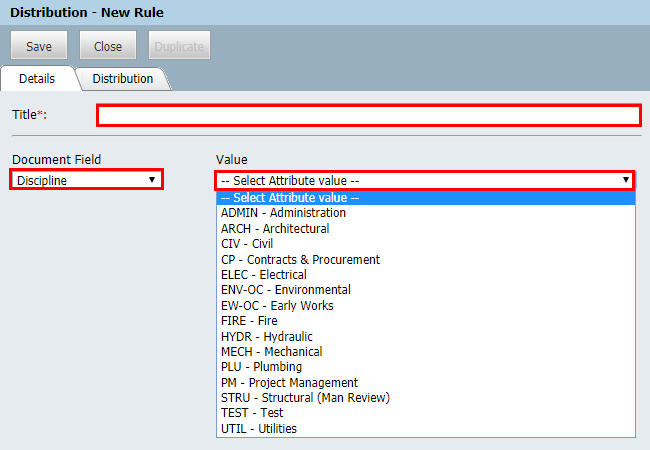Switch to the Distribution tab
The height and width of the screenshot is (450, 650).
(122, 78)
